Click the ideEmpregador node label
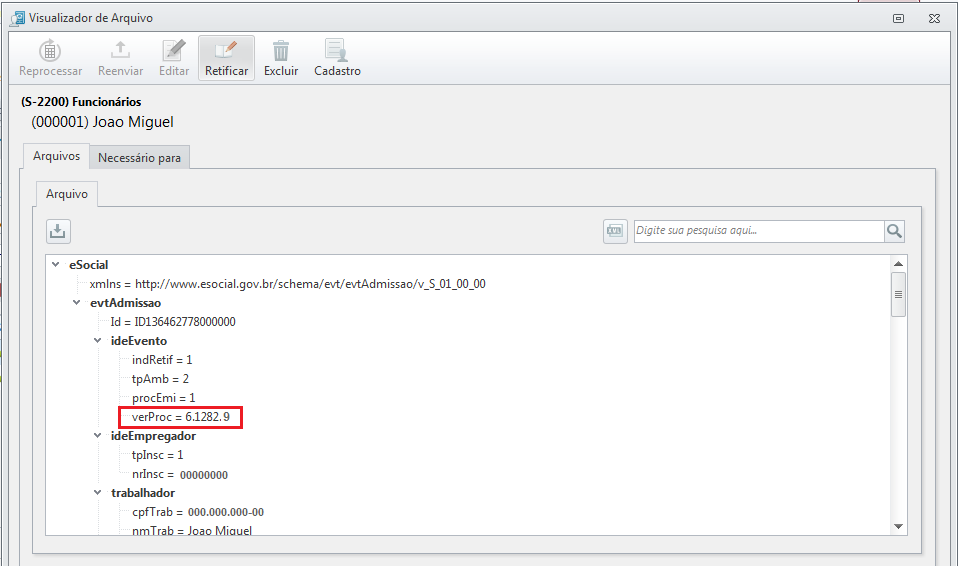 (x=154, y=436)
